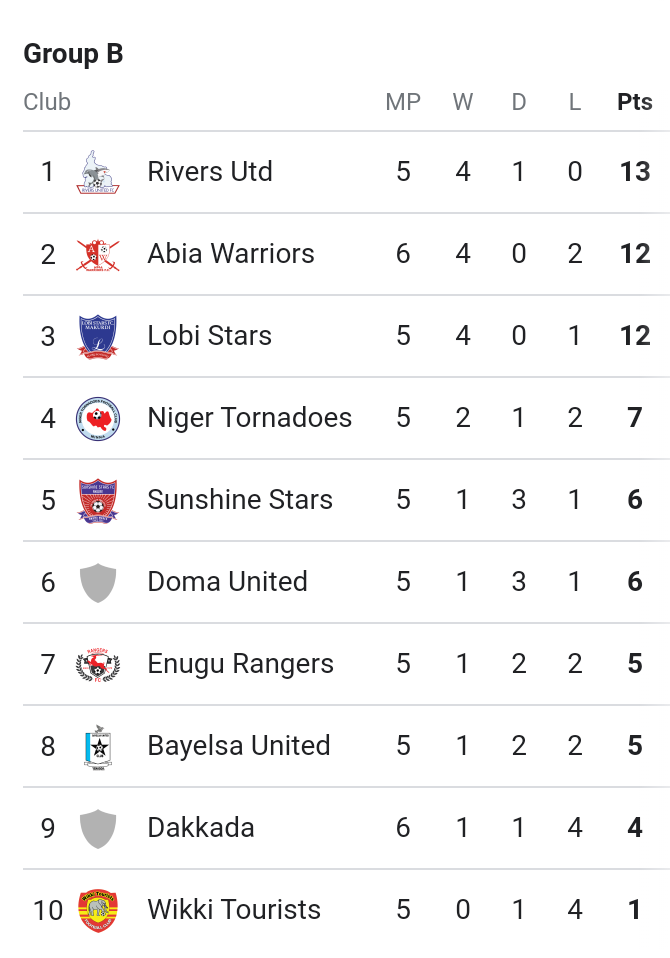Click the Lobi Stars blue shield badge

tap(98, 336)
